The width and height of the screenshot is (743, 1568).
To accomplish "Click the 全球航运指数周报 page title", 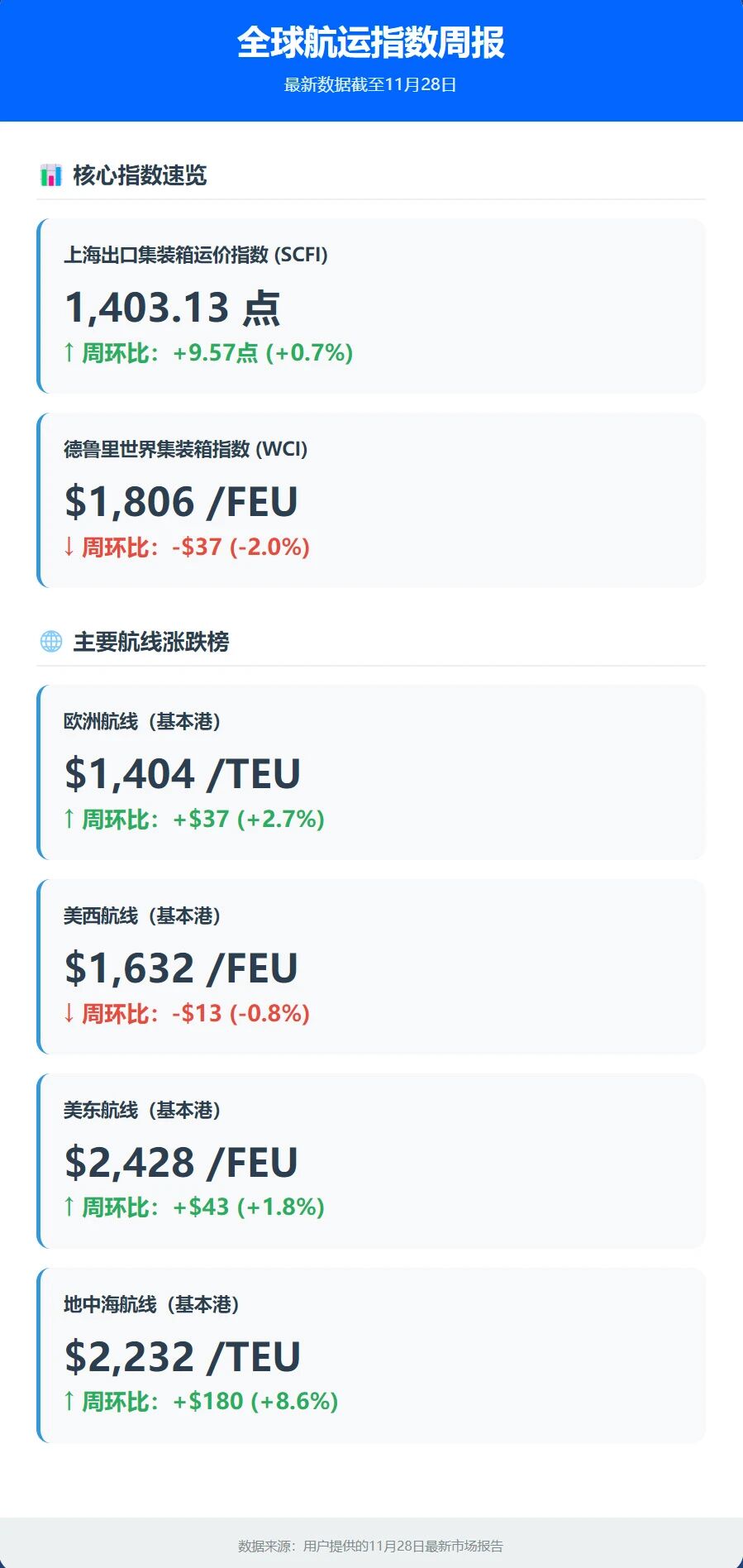I will coord(371,43).
